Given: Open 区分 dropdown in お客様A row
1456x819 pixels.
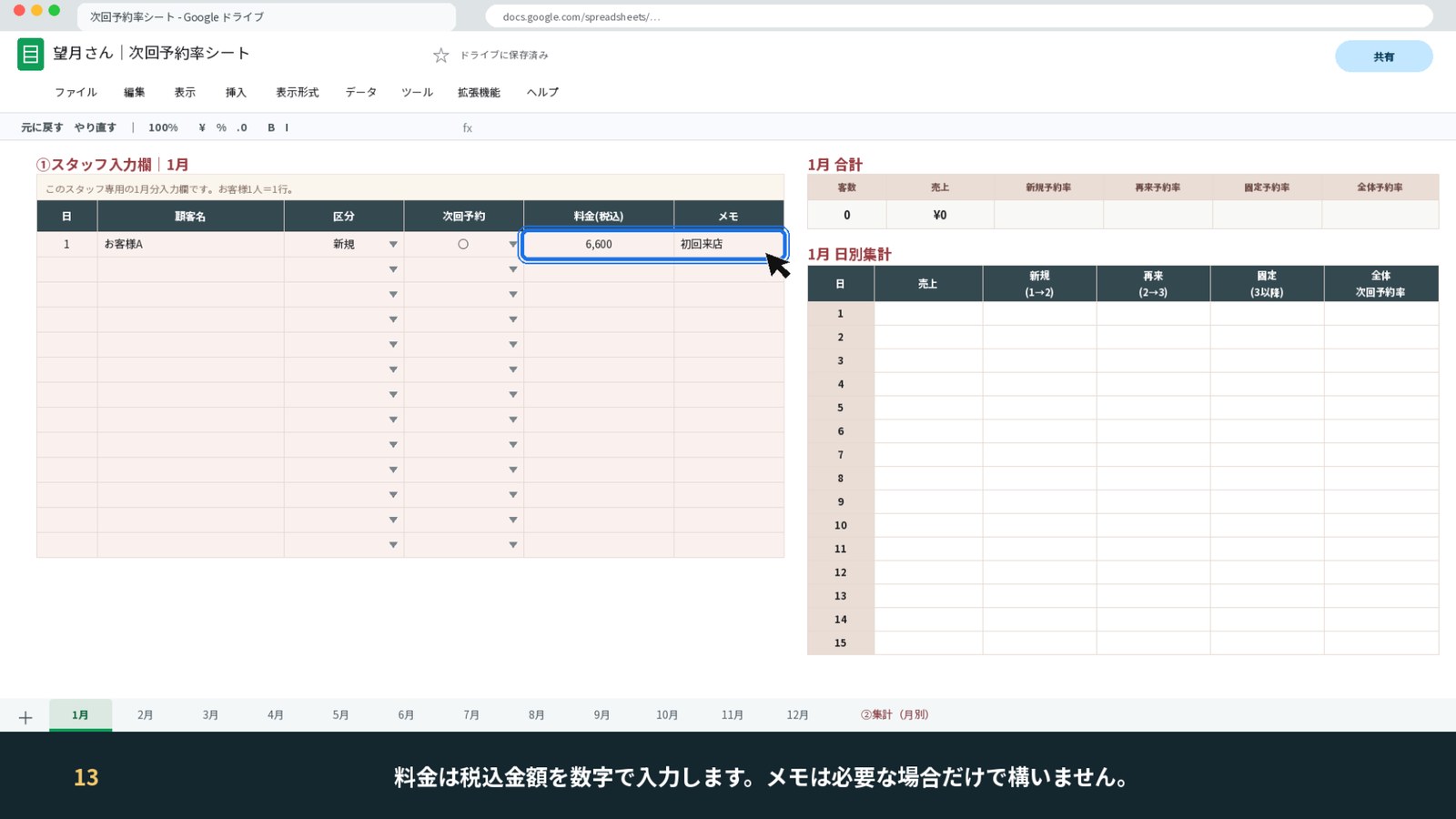Looking at the screenshot, I should point(393,245).
